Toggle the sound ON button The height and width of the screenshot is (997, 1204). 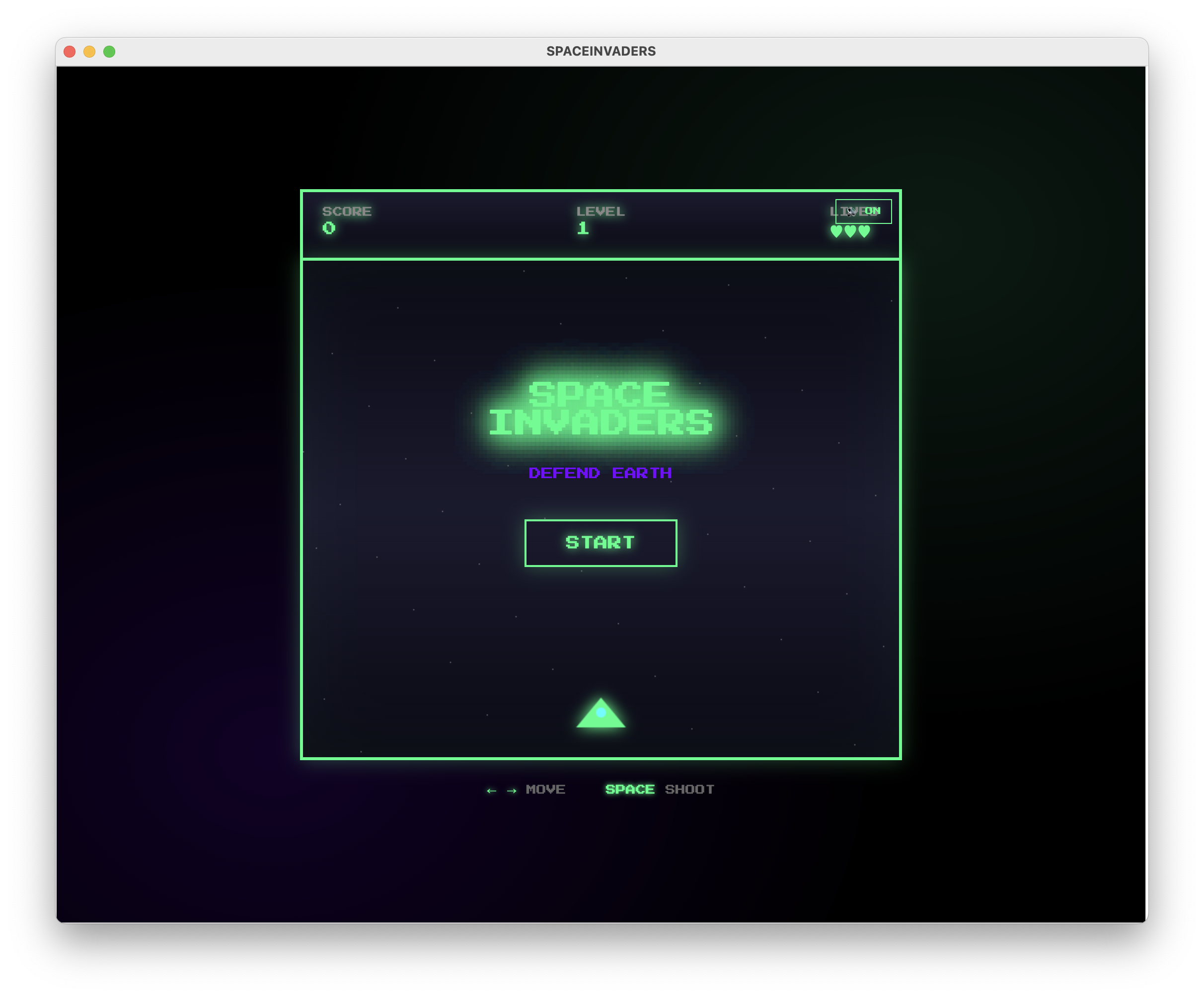click(863, 212)
